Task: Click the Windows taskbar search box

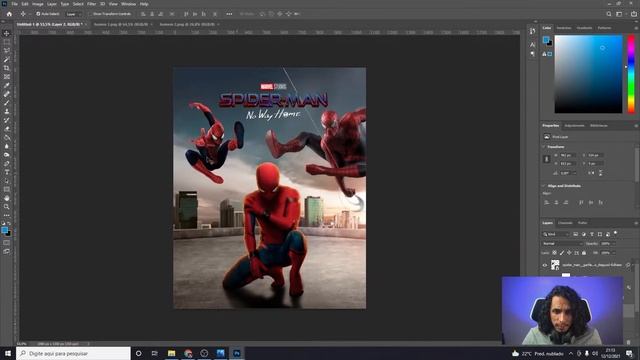Action: [x=73, y=353]
